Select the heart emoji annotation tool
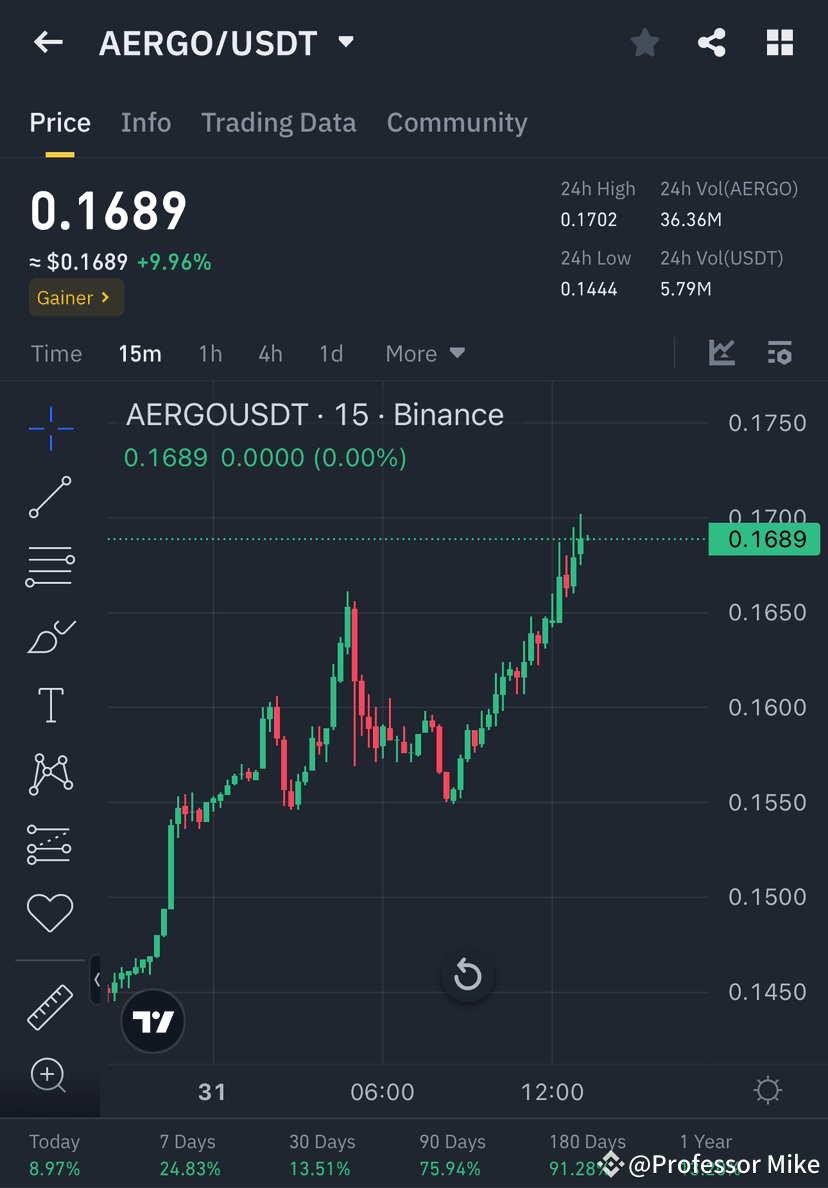This screenshot has width=828, height=1188. (x=50, y=913)
